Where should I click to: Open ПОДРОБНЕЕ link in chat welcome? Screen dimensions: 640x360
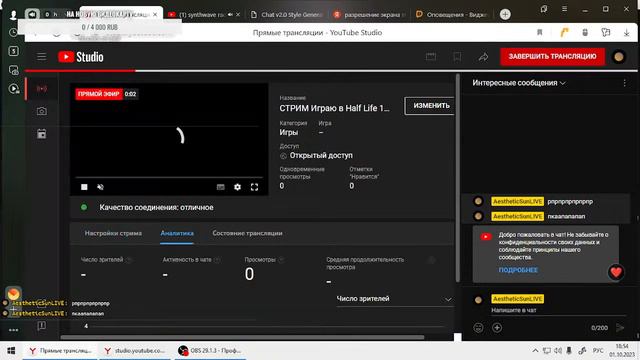pyautogui.click(x=518, y=270)
